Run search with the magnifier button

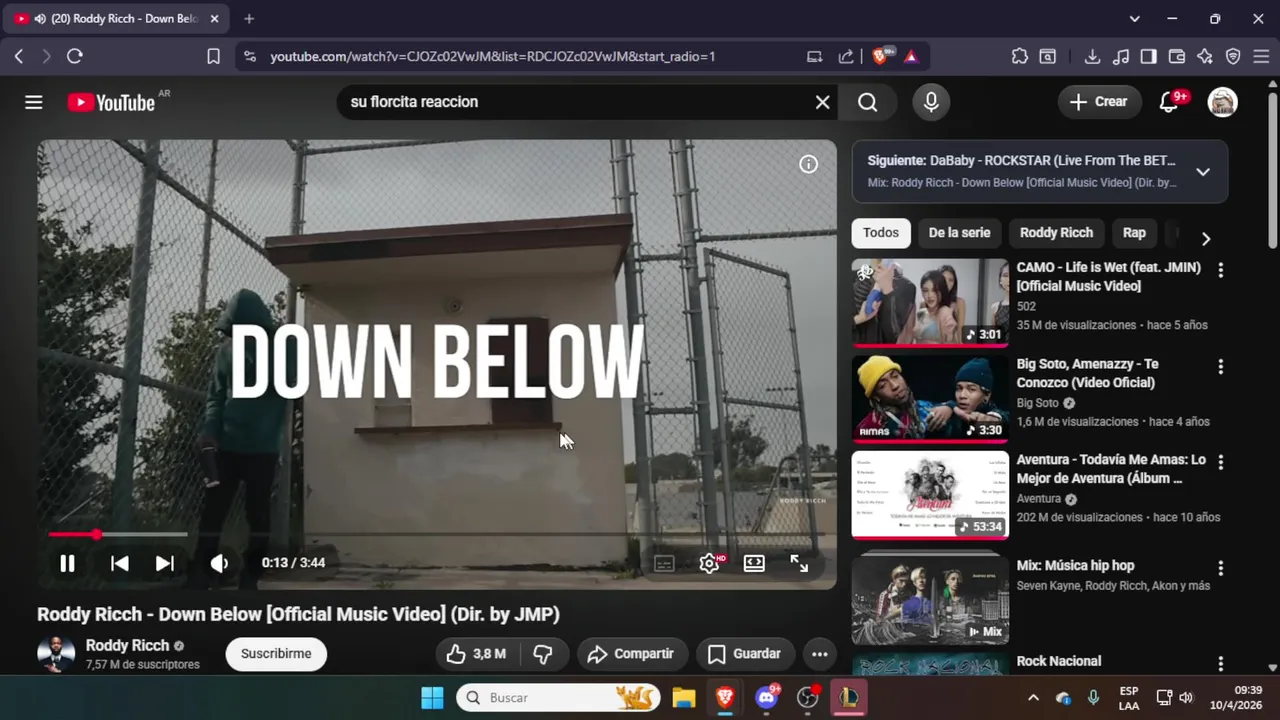coord(867,102)
